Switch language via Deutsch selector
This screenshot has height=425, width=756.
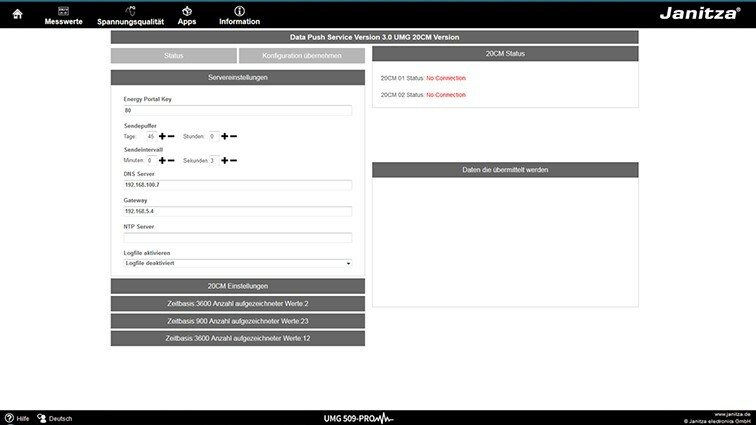[55, 418]
